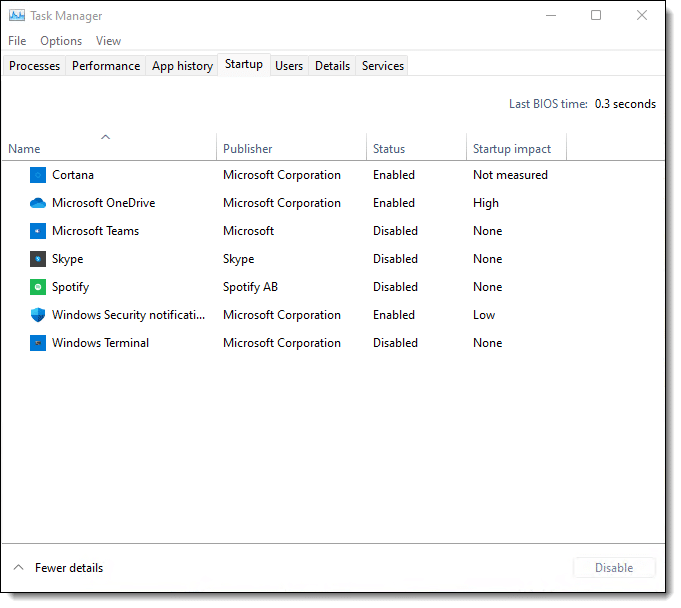Image resolution: width=681 pixels, height=608 pixels.
Task: Select the Windows Security notificati... entry
Action: 129,315
